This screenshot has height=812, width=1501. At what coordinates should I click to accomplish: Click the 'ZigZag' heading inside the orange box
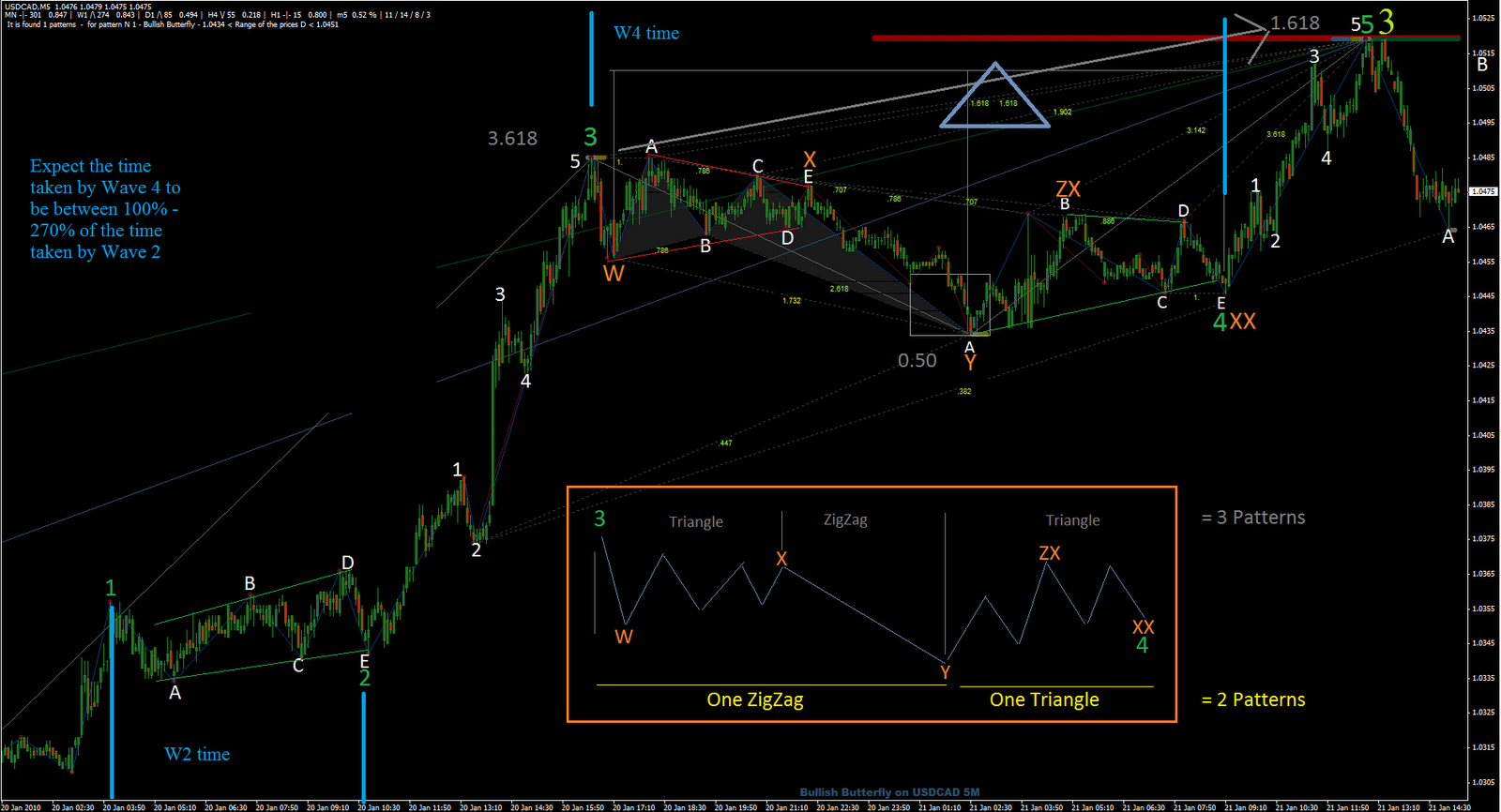coord(845,519)
